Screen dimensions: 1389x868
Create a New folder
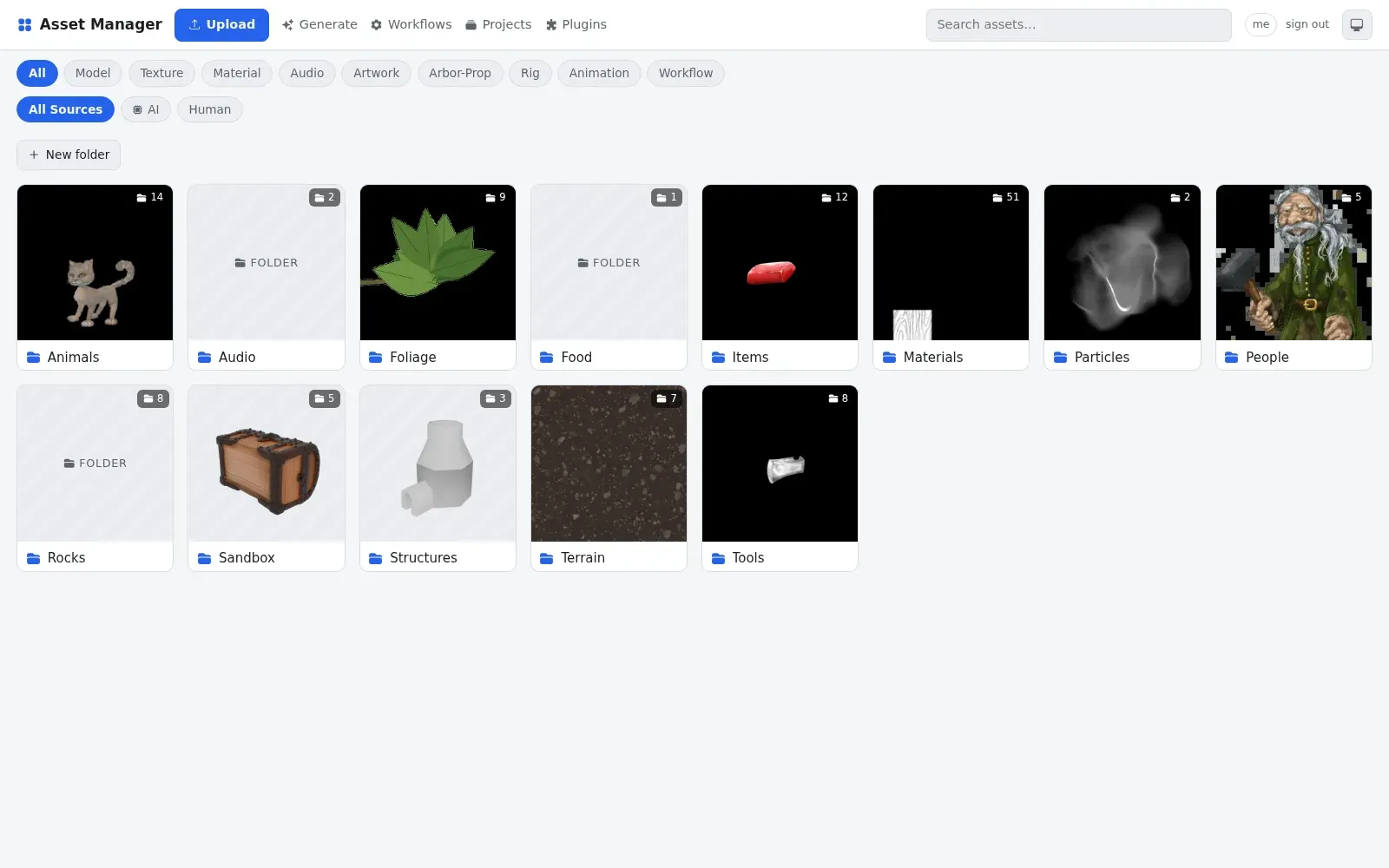69,155
